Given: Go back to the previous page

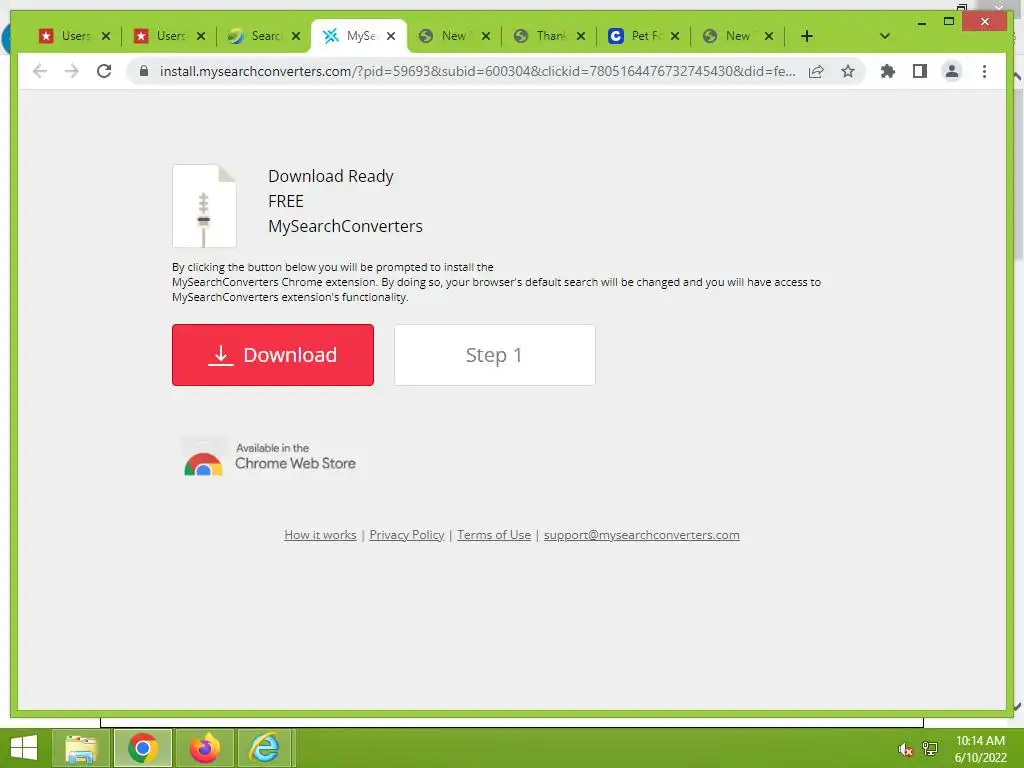Looking at the screenshot, I should (40, 71).
